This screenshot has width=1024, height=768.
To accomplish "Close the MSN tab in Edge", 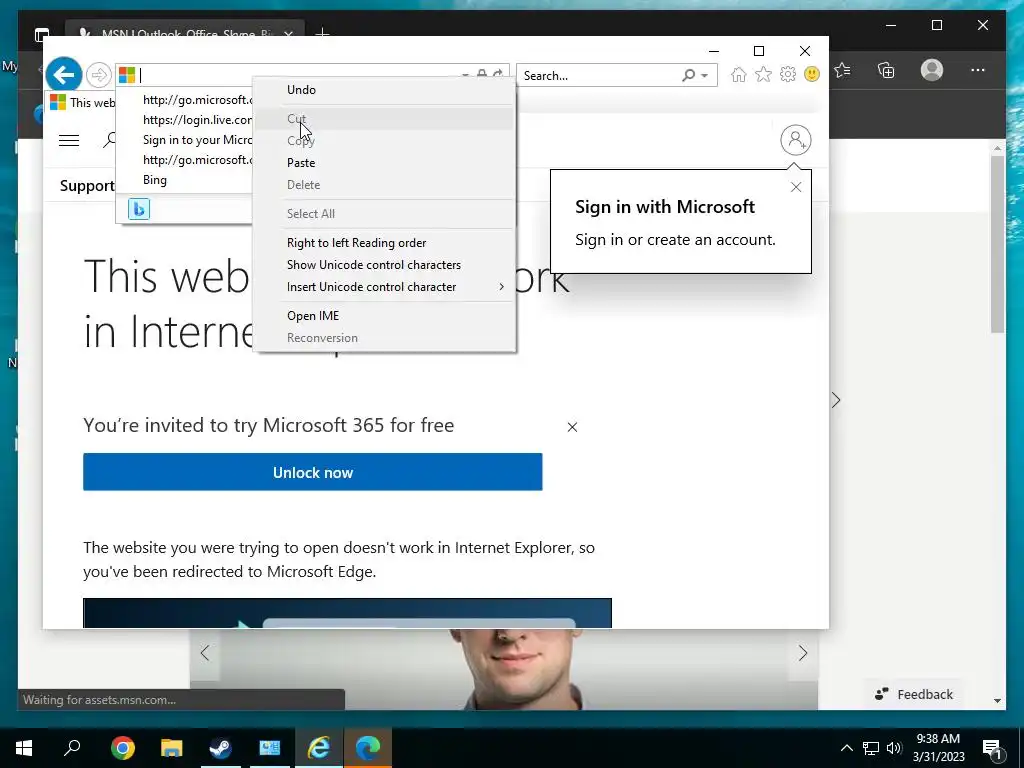I will click(288, 33).
